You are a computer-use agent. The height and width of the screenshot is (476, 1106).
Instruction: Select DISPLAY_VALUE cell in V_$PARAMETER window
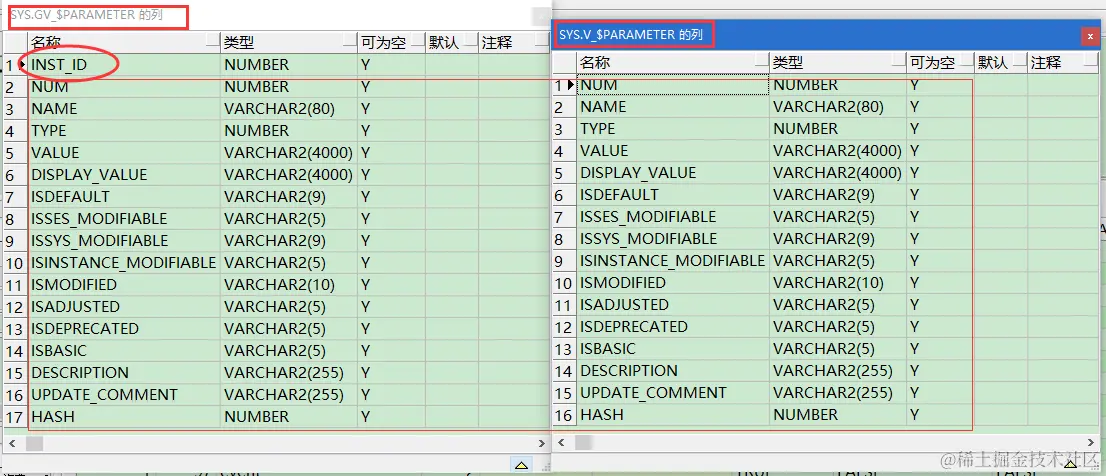673,172
